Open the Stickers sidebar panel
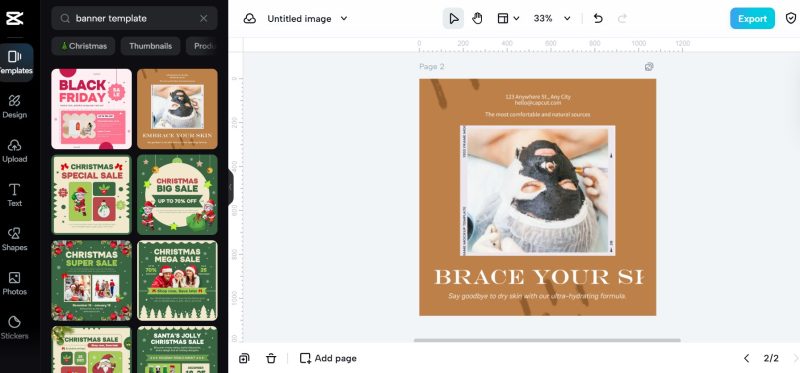The height and width of the screenshot is (373, 800). pos(14,328)
